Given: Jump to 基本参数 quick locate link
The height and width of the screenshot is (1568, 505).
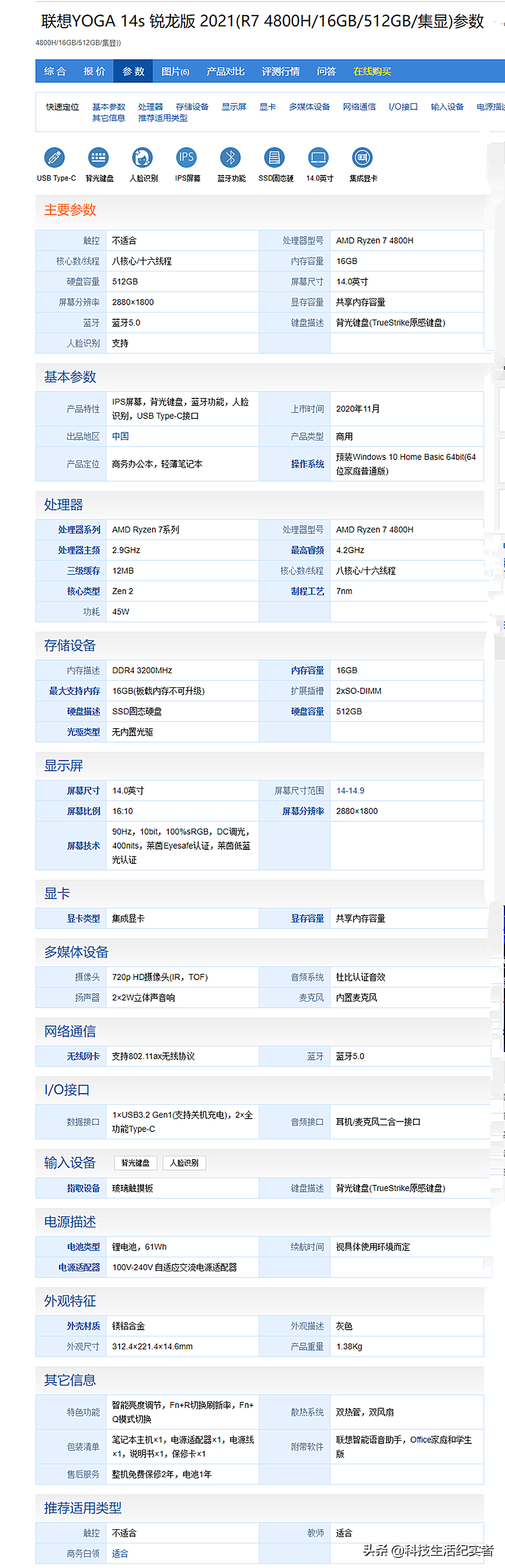Looking at the screenshot, I should click(x=108, y=107).
